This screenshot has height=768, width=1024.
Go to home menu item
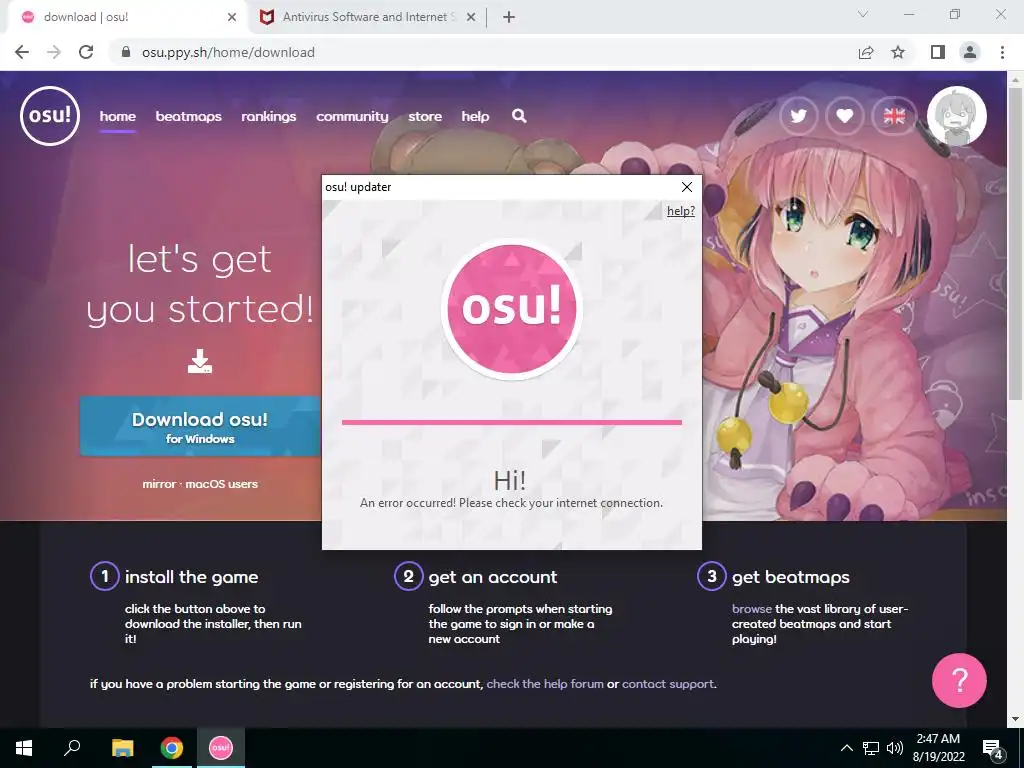coord(118,116)
